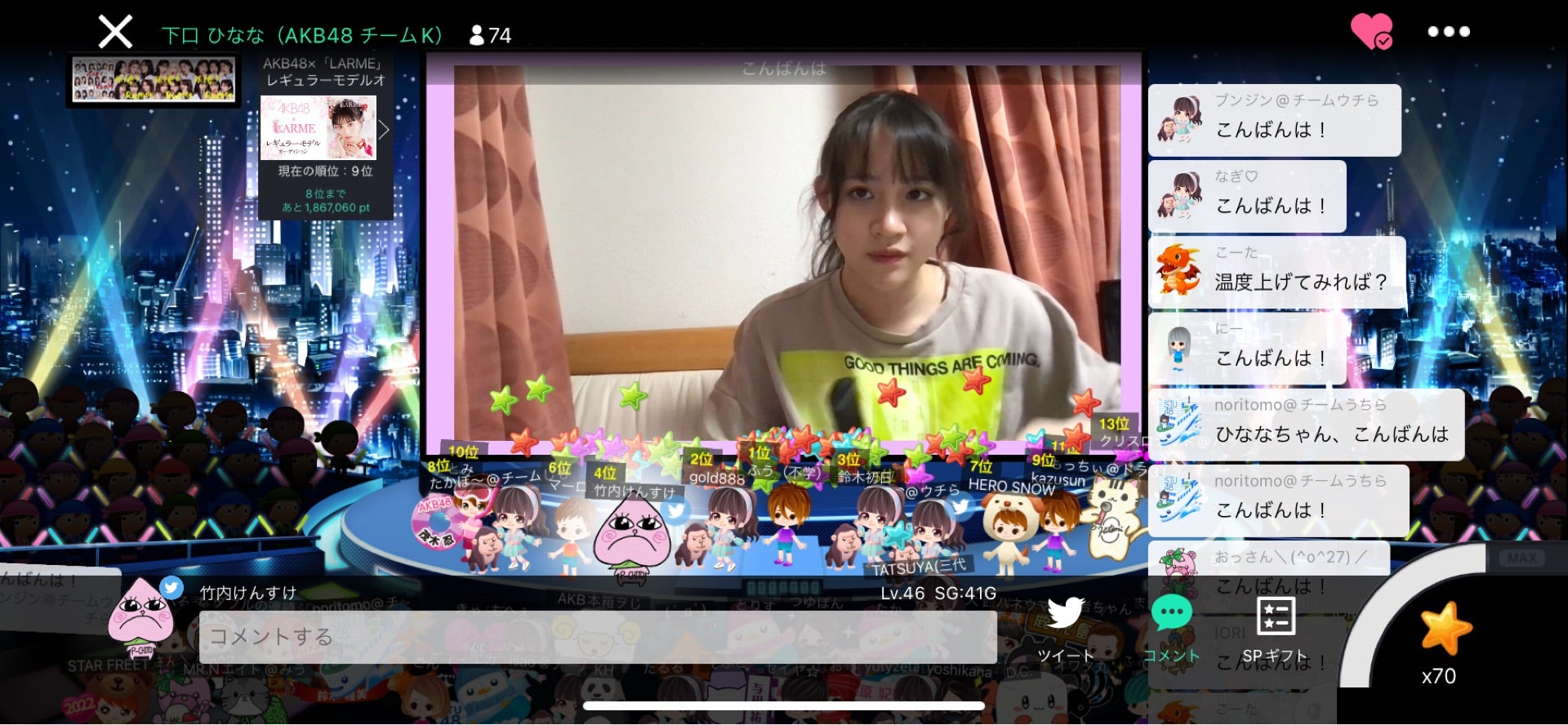Tap the MAX gauge above star gift

(1521, 558)
